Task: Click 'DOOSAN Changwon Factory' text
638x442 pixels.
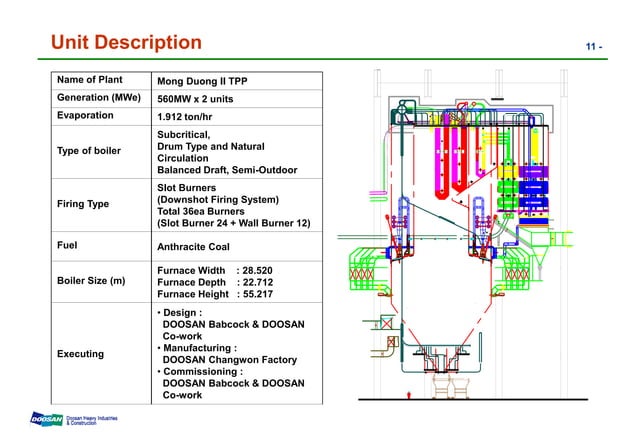Action: click(230, 360)
